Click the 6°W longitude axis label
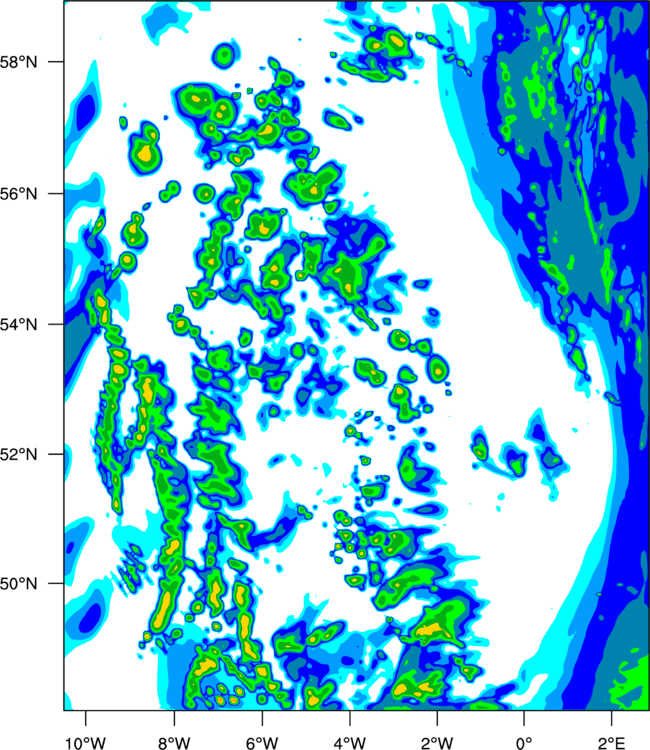Screen dimensions: 650x750 pyautogui.click(x=262, y=742)
